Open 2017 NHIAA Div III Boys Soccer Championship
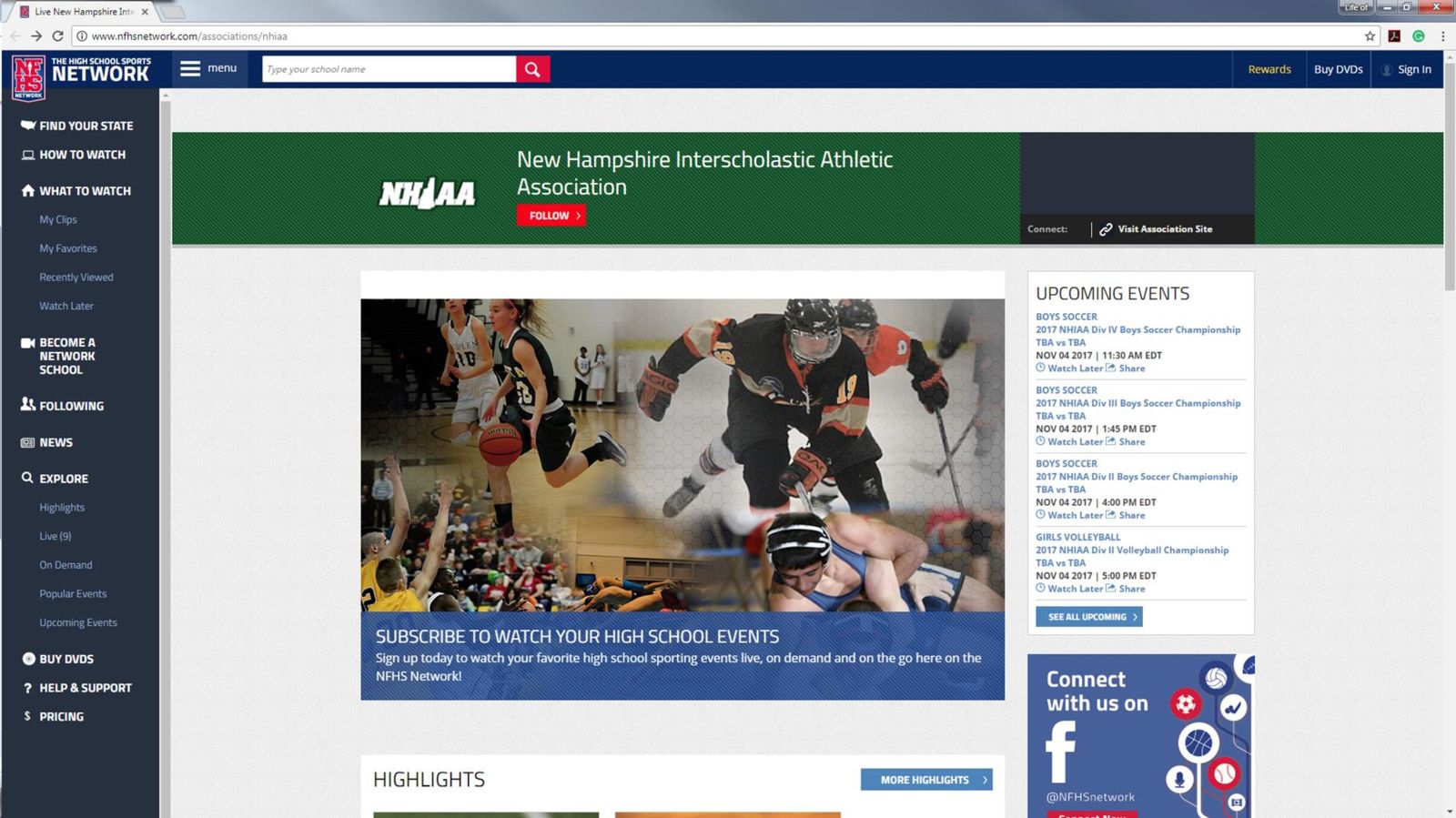Viewport: 1456px width, 818px height. [x=1137, y=403]
